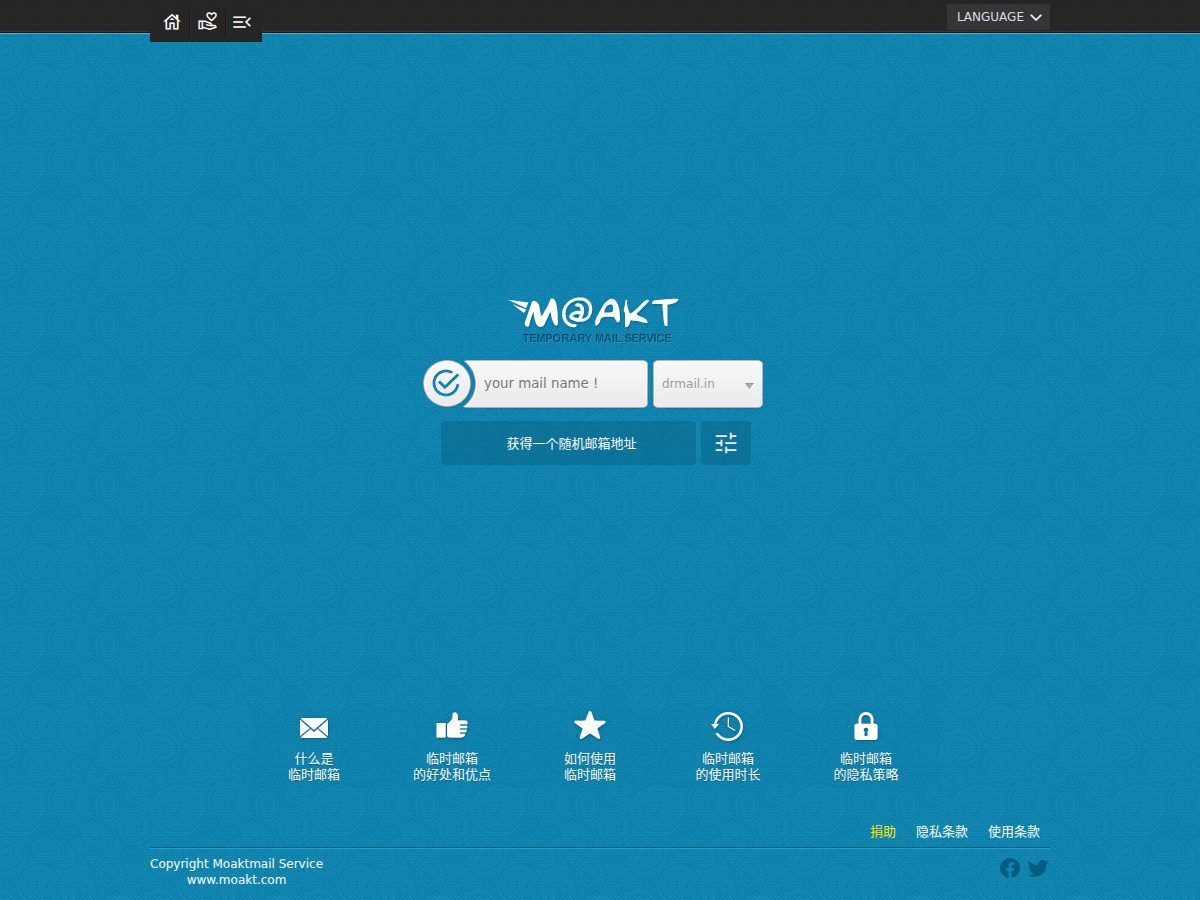The width and height of the screenshot is (1200, 900).
Task: Open the LANGUAGE dropdown
Action: 999,17
